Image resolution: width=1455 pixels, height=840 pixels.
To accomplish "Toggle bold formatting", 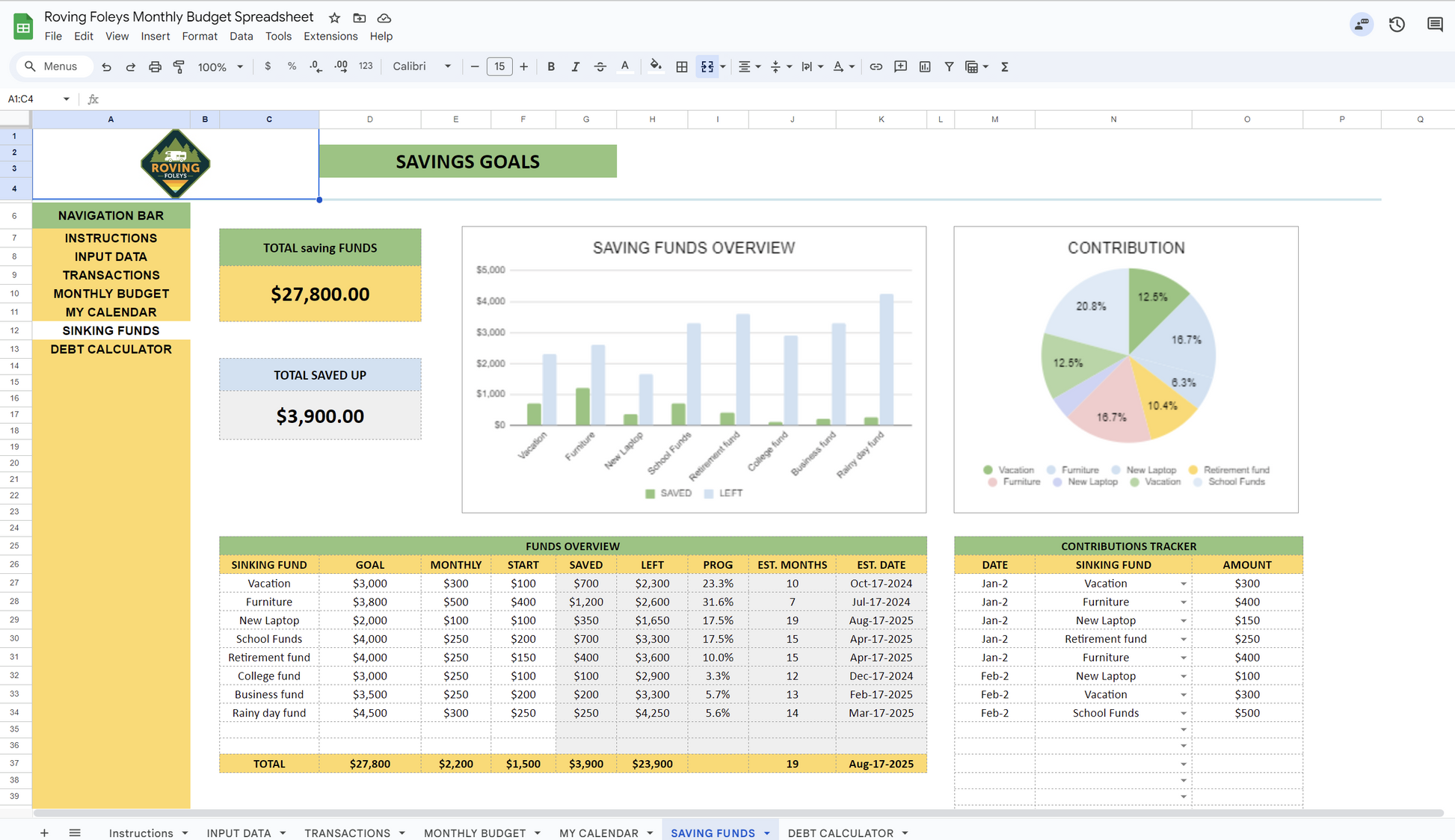I will [551, 67].
